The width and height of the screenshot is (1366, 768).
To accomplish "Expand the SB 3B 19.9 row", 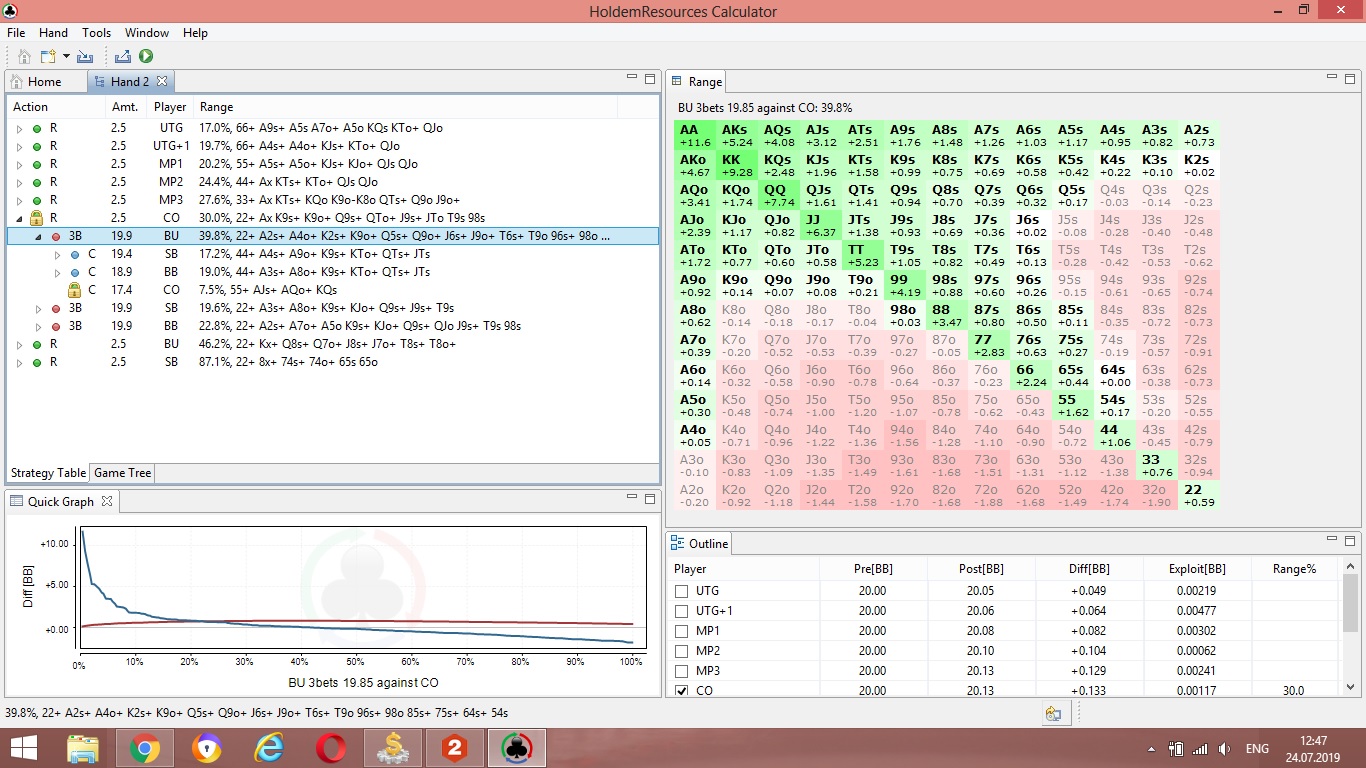I will point(39,309).
